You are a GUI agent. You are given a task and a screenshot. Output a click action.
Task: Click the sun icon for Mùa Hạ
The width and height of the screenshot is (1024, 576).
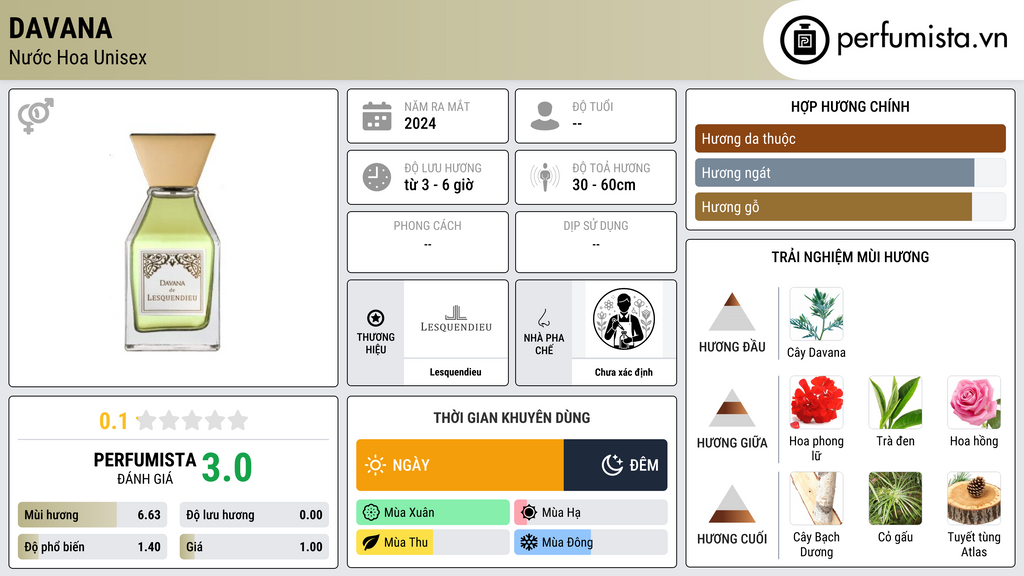tap(529, 513)
